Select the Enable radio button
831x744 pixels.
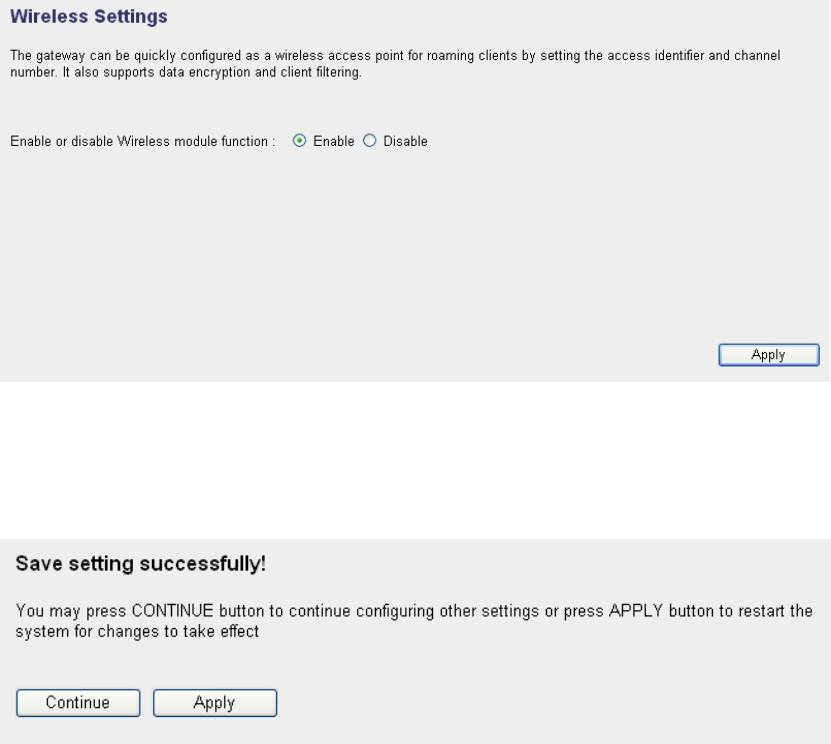(299, 142)
